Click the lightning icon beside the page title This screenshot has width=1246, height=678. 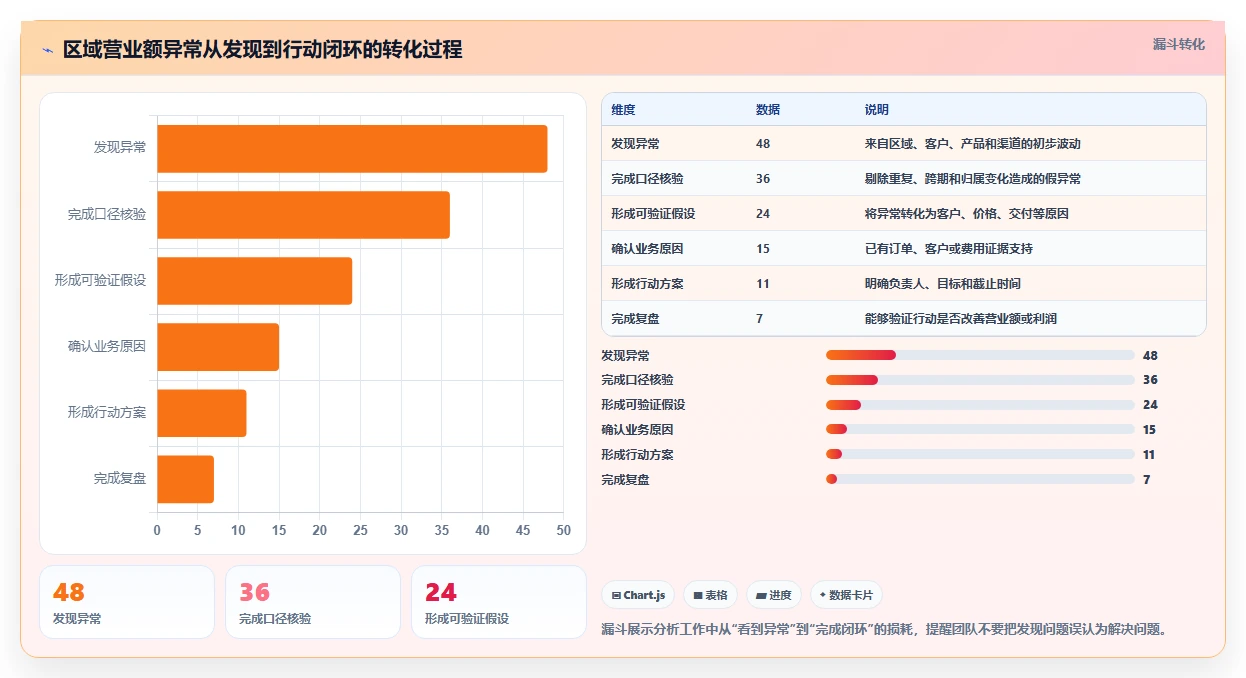pyautogui.click(x=47, y=50)
